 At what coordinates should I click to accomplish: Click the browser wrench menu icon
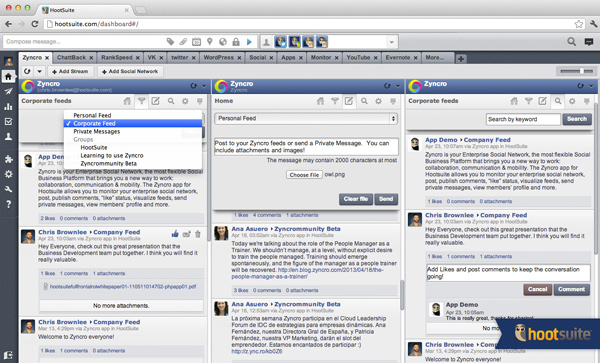(x=593, y=24)
